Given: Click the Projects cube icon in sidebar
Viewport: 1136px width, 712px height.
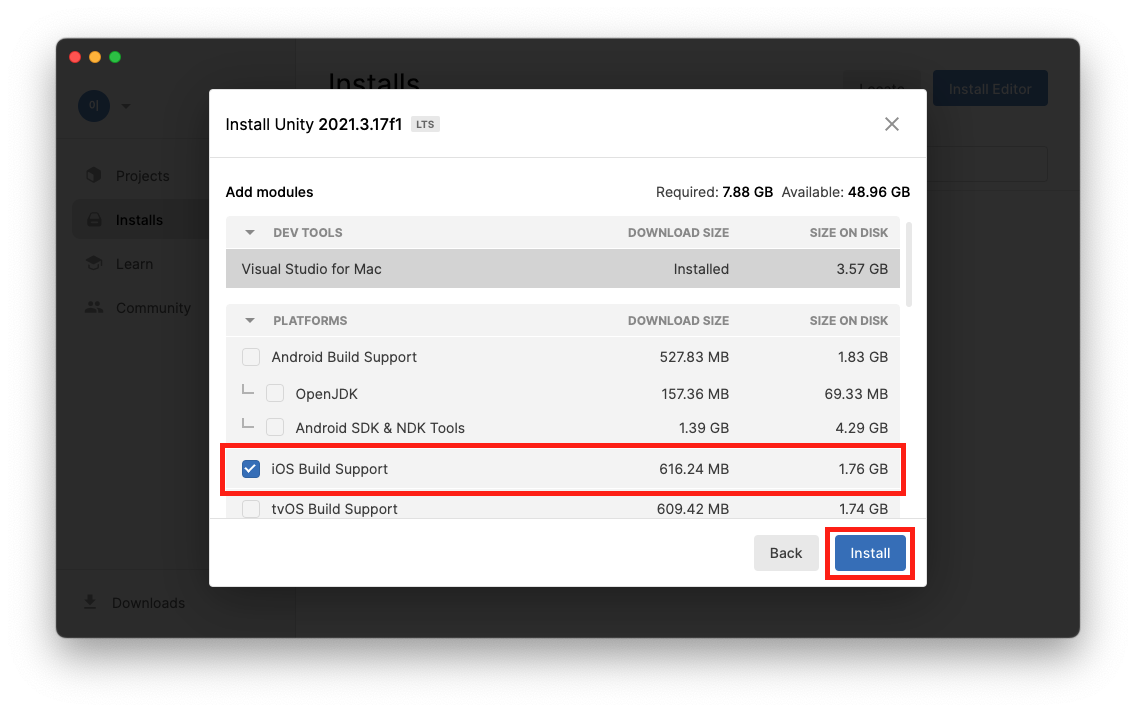Looking at the screenshot, I should point(93,175).
